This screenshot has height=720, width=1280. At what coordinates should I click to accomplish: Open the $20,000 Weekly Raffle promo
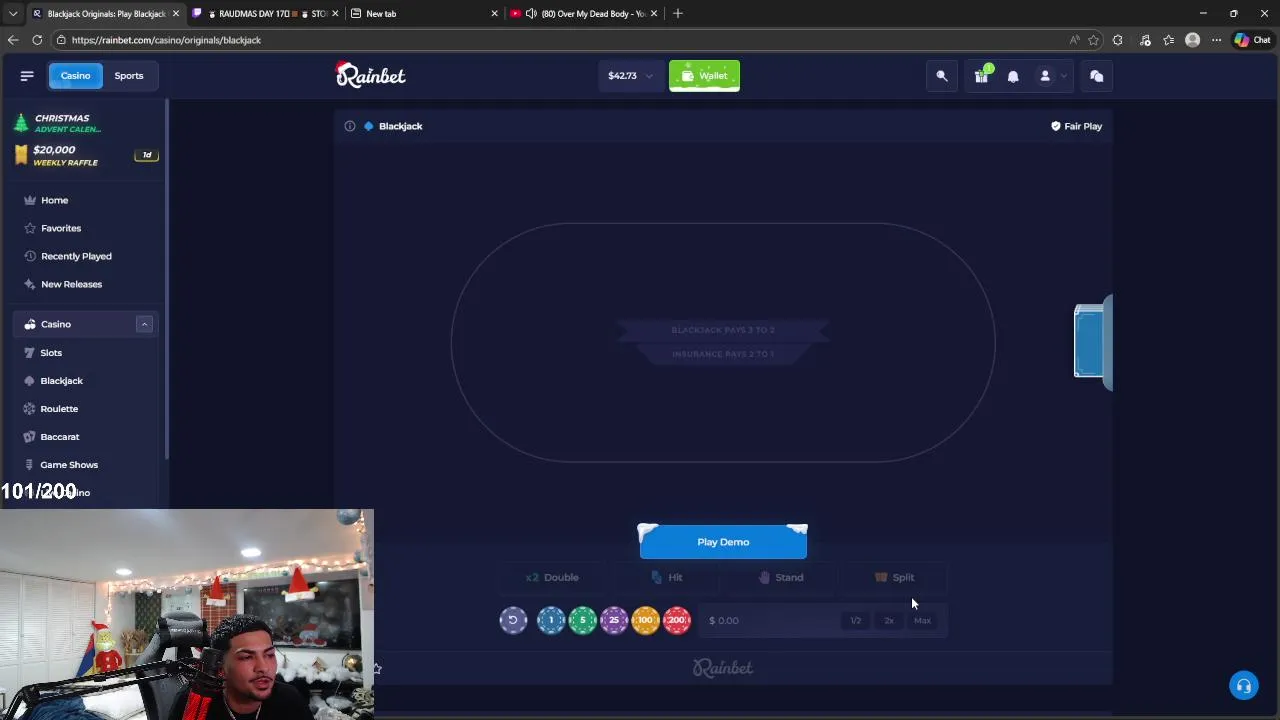click(x=84, y=155)
